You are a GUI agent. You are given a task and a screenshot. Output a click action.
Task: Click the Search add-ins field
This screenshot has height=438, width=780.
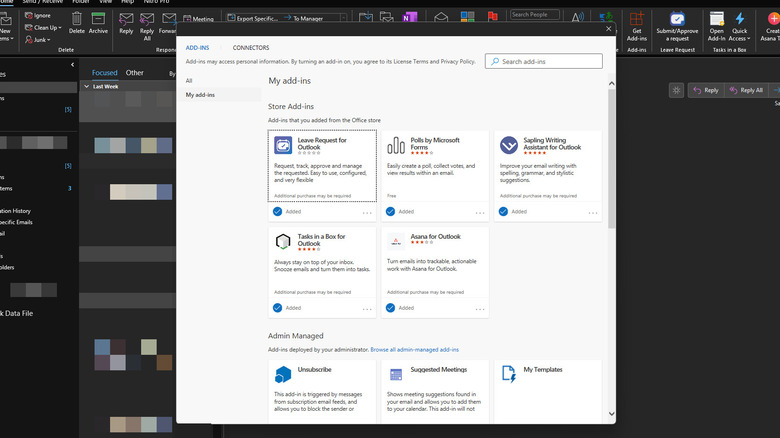pyautogui.click(x=544, y=61)
